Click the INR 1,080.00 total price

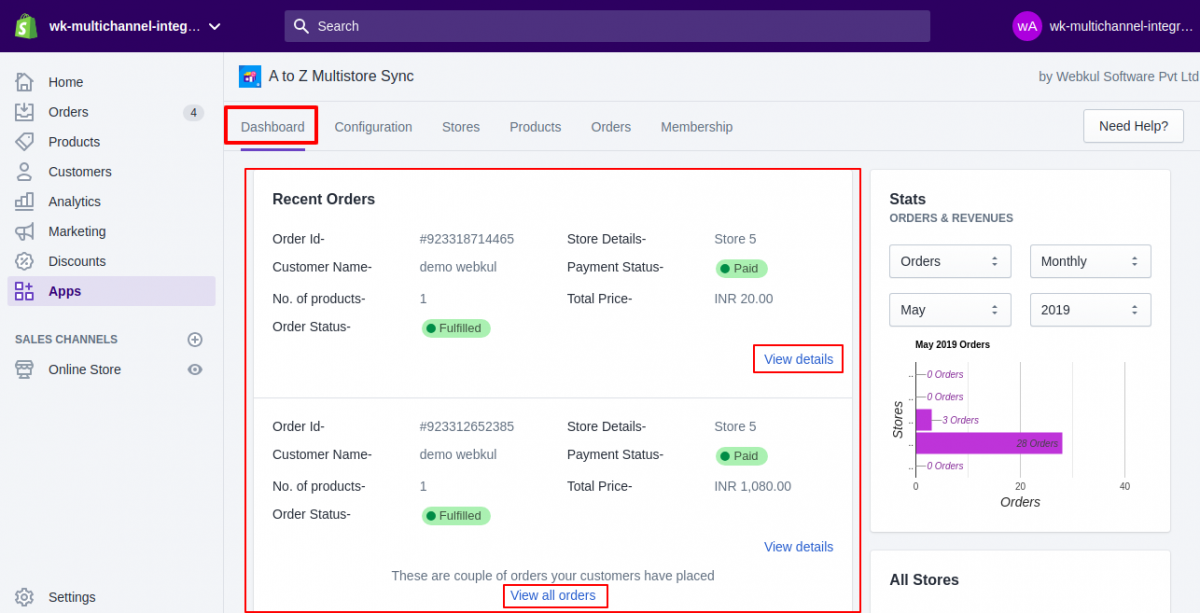coord(752,486)
